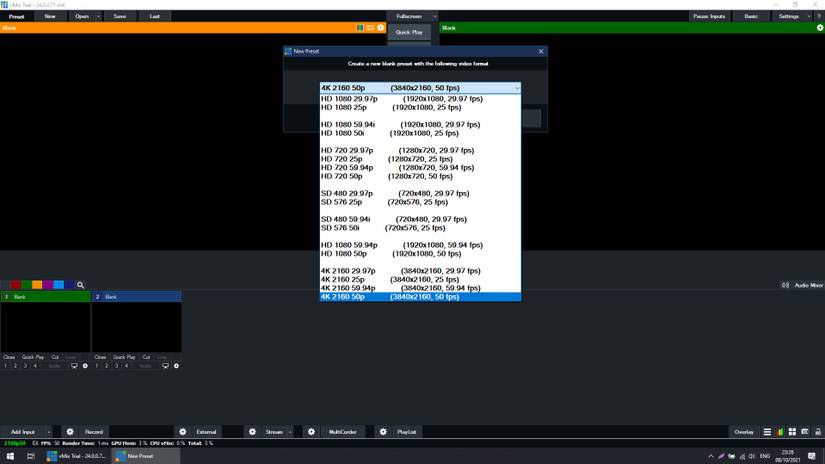This screenshot has width=825, height=464.
Task: Click monitor icon on input 2
Action: (x=165, y=366)
